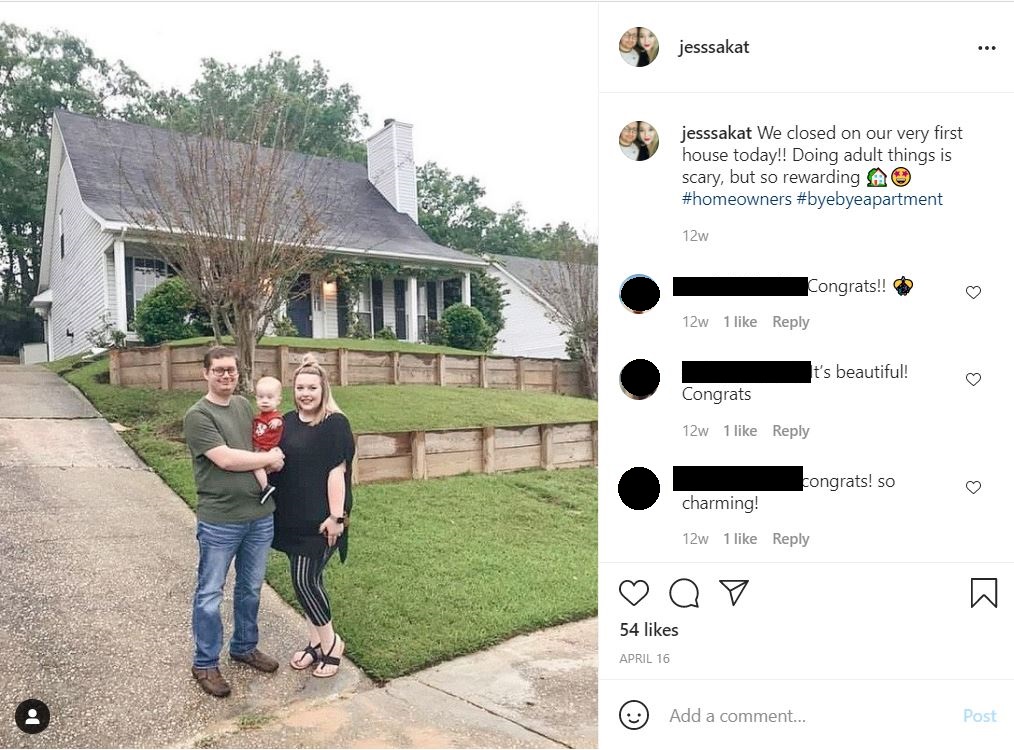Save post with bookmark icon
Screen dimensions: 1014x750
[x=984, y=592]
